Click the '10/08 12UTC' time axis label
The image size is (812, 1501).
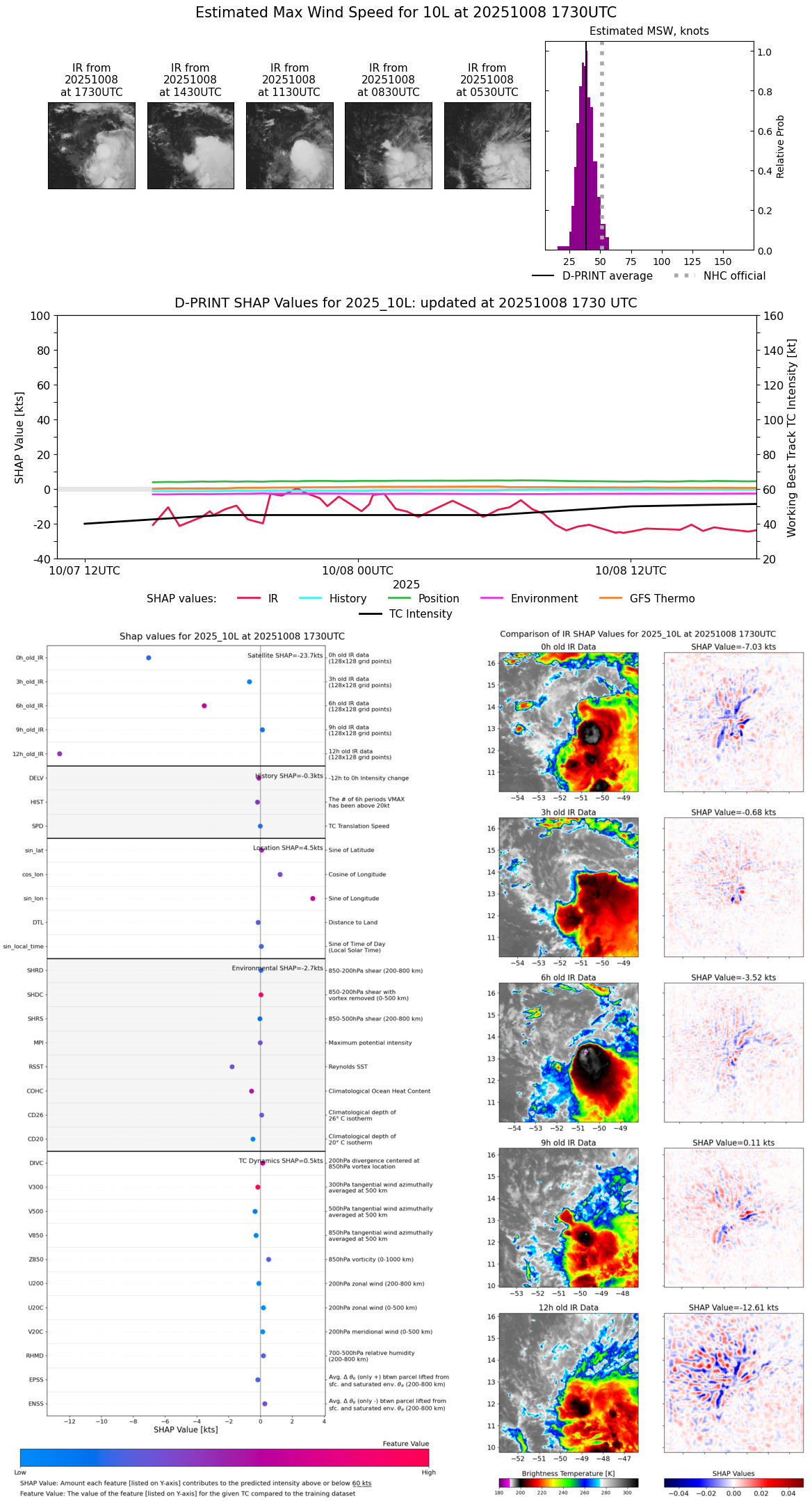pyautogui.click(x=631, y=571)
